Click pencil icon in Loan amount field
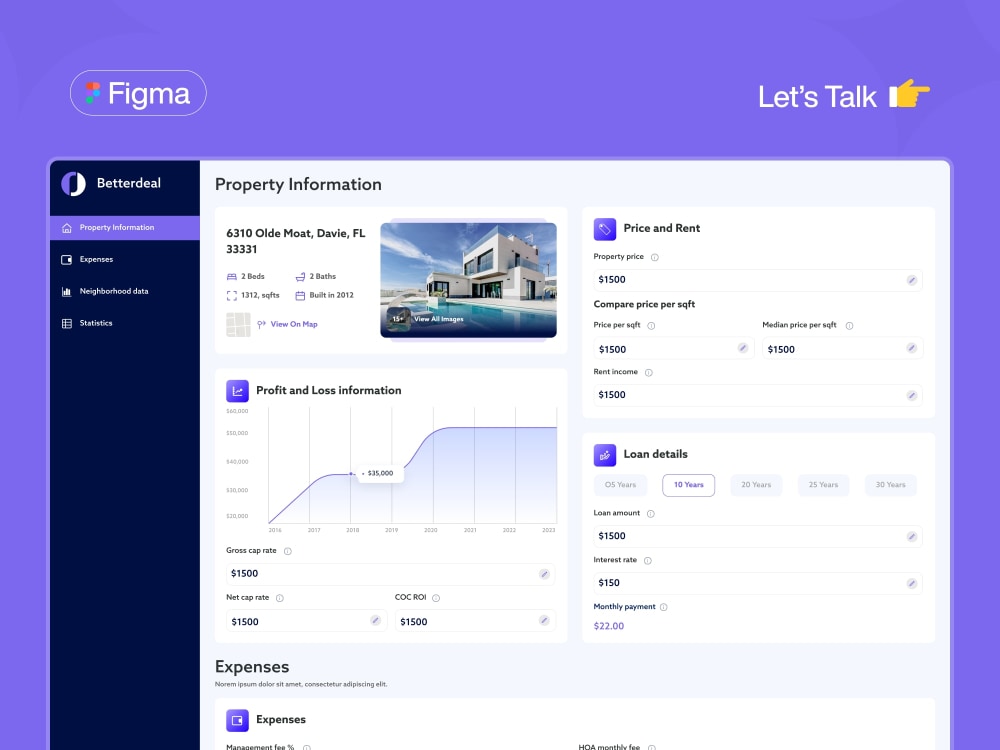This screenshot has height=750, width=1000. click(911, 536)
